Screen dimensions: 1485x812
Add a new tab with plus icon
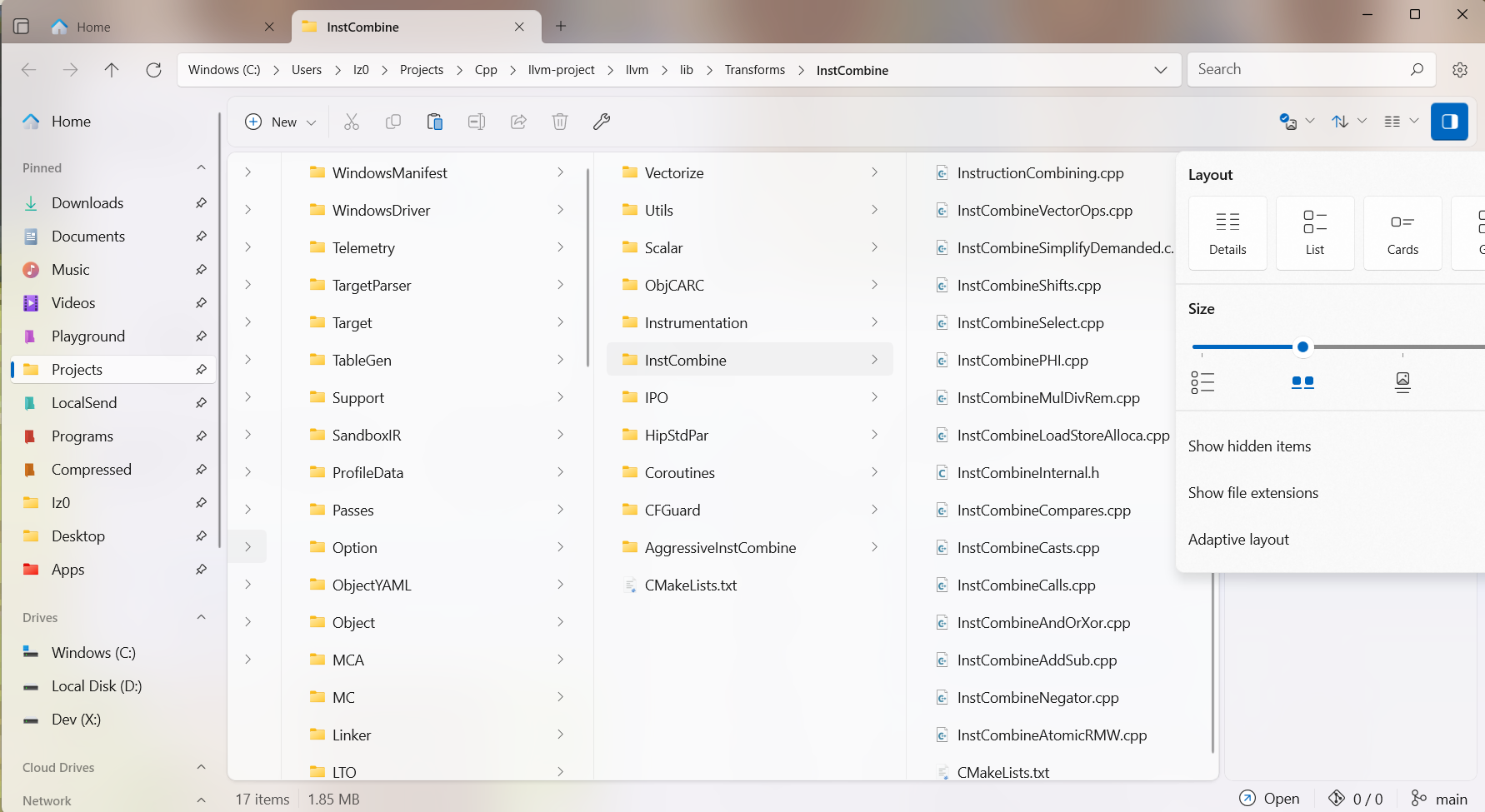561,27
